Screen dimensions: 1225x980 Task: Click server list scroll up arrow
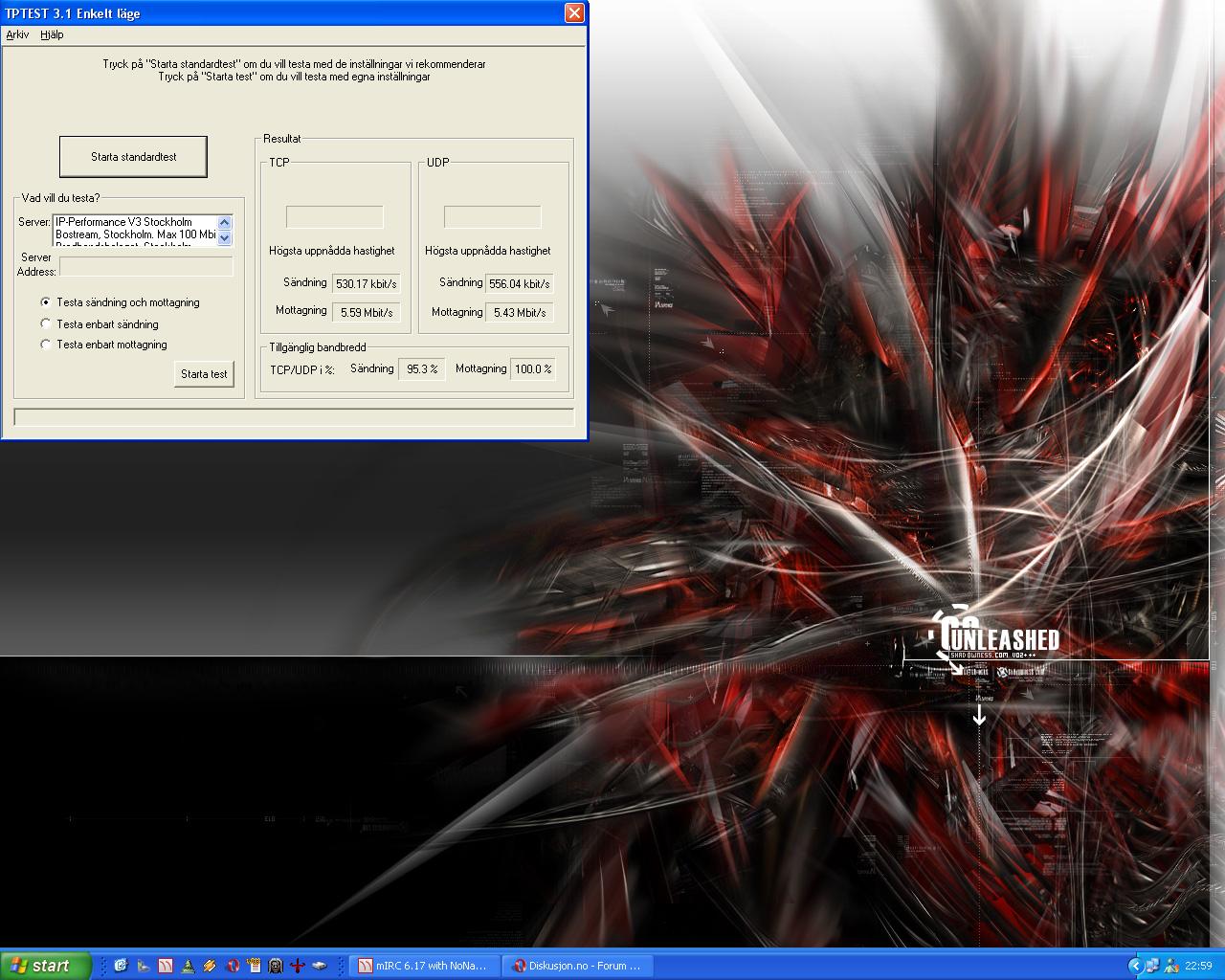click(225, 223)
